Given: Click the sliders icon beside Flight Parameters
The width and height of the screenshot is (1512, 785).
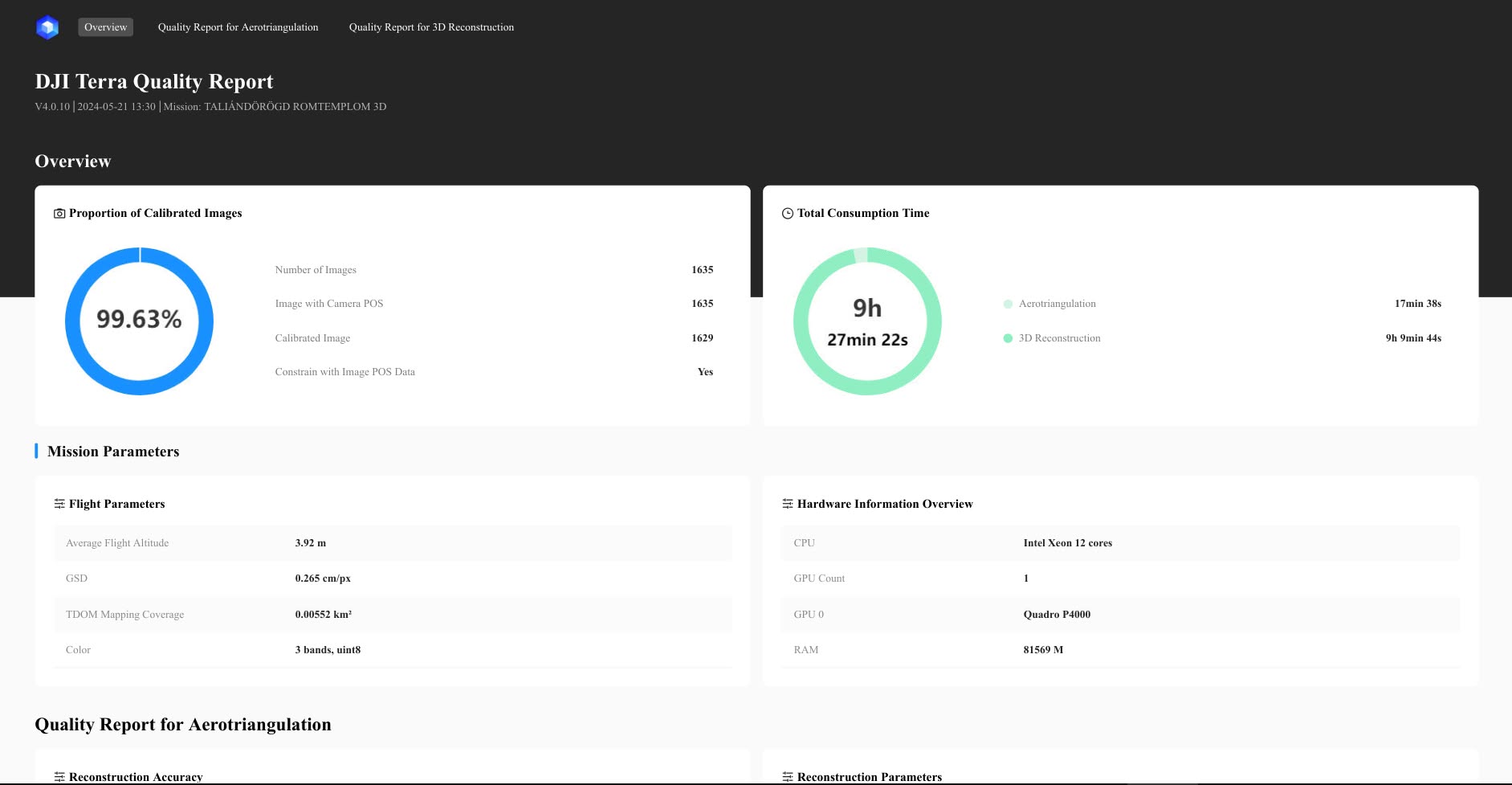Looking at the screenshot, I should tap(59, 504).
